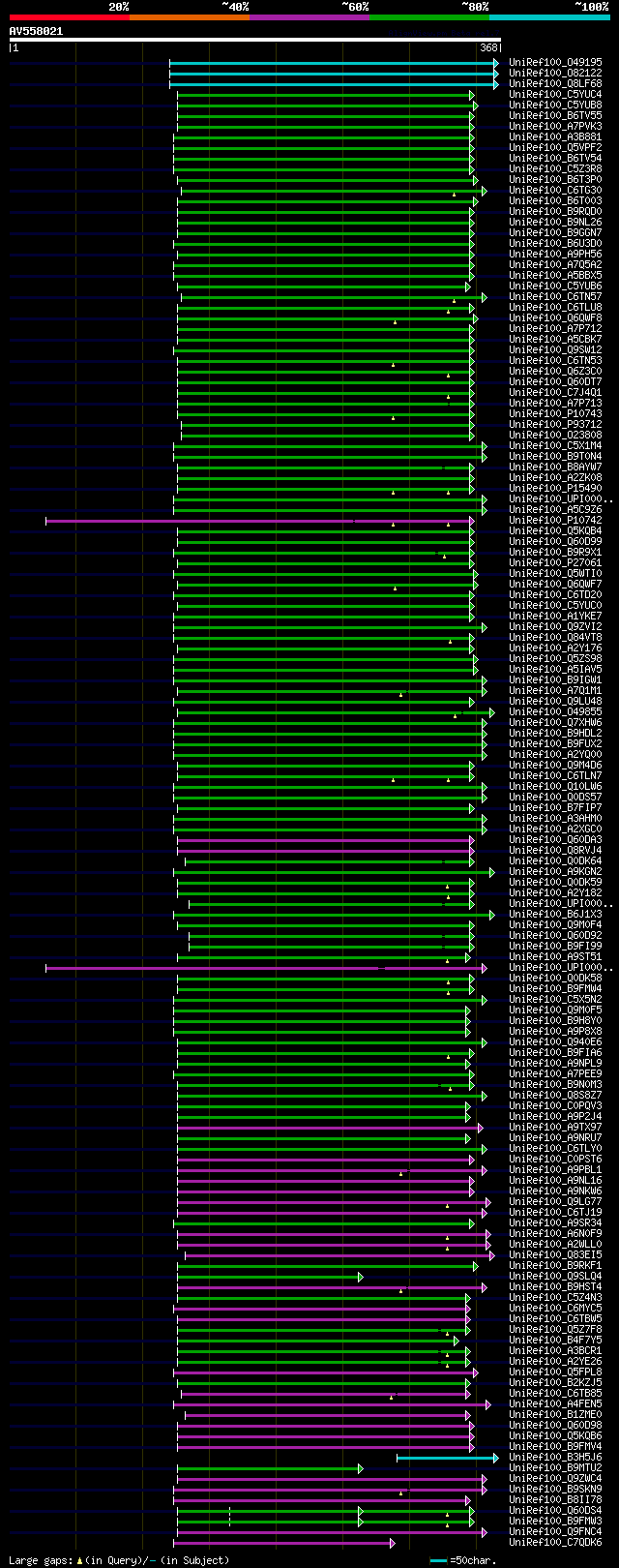Select the UniRef100_A9TX97 entry
This screenshot has height=1568, width=619.
[x=555, y=1128]
